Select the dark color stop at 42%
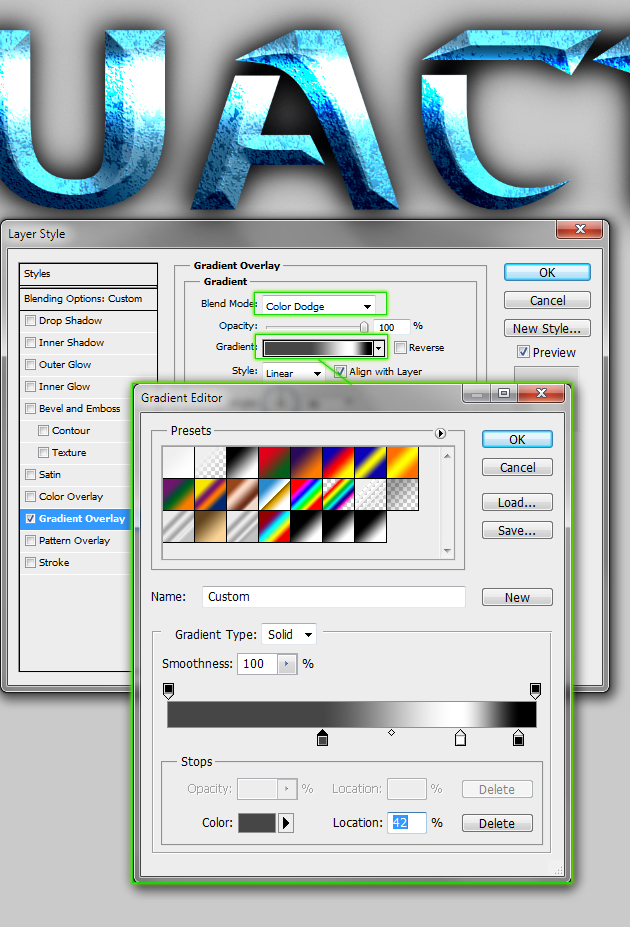This screenshot has height=927, width=630. [x=322, y=738]
